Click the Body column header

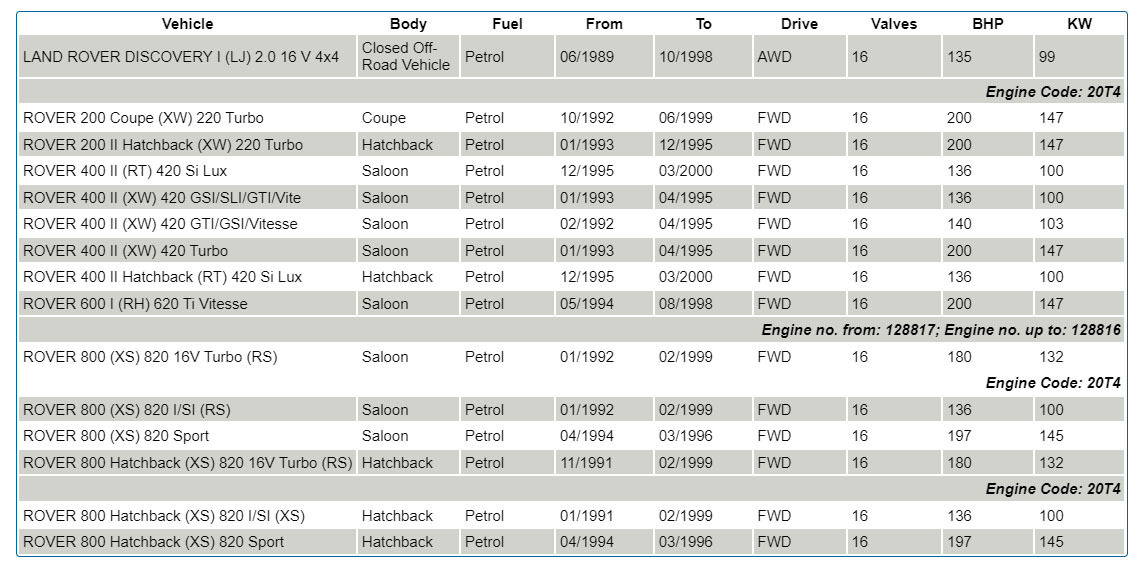(408, 24)
